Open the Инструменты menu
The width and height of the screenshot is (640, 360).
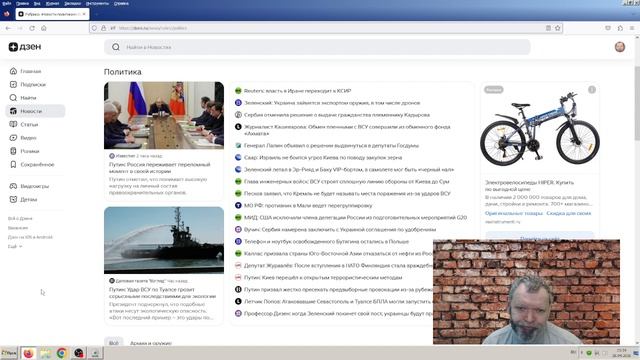(x=97, y=3)
